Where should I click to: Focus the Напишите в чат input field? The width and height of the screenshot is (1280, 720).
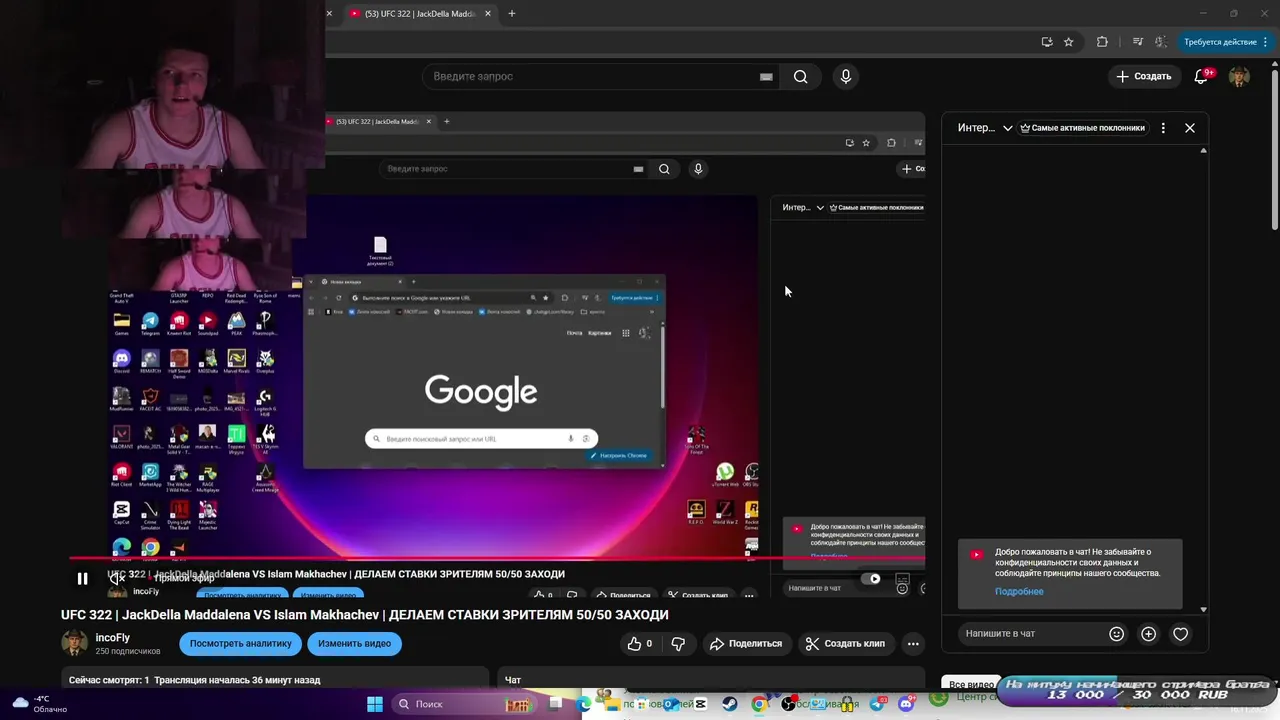[x=1030, y=633]
